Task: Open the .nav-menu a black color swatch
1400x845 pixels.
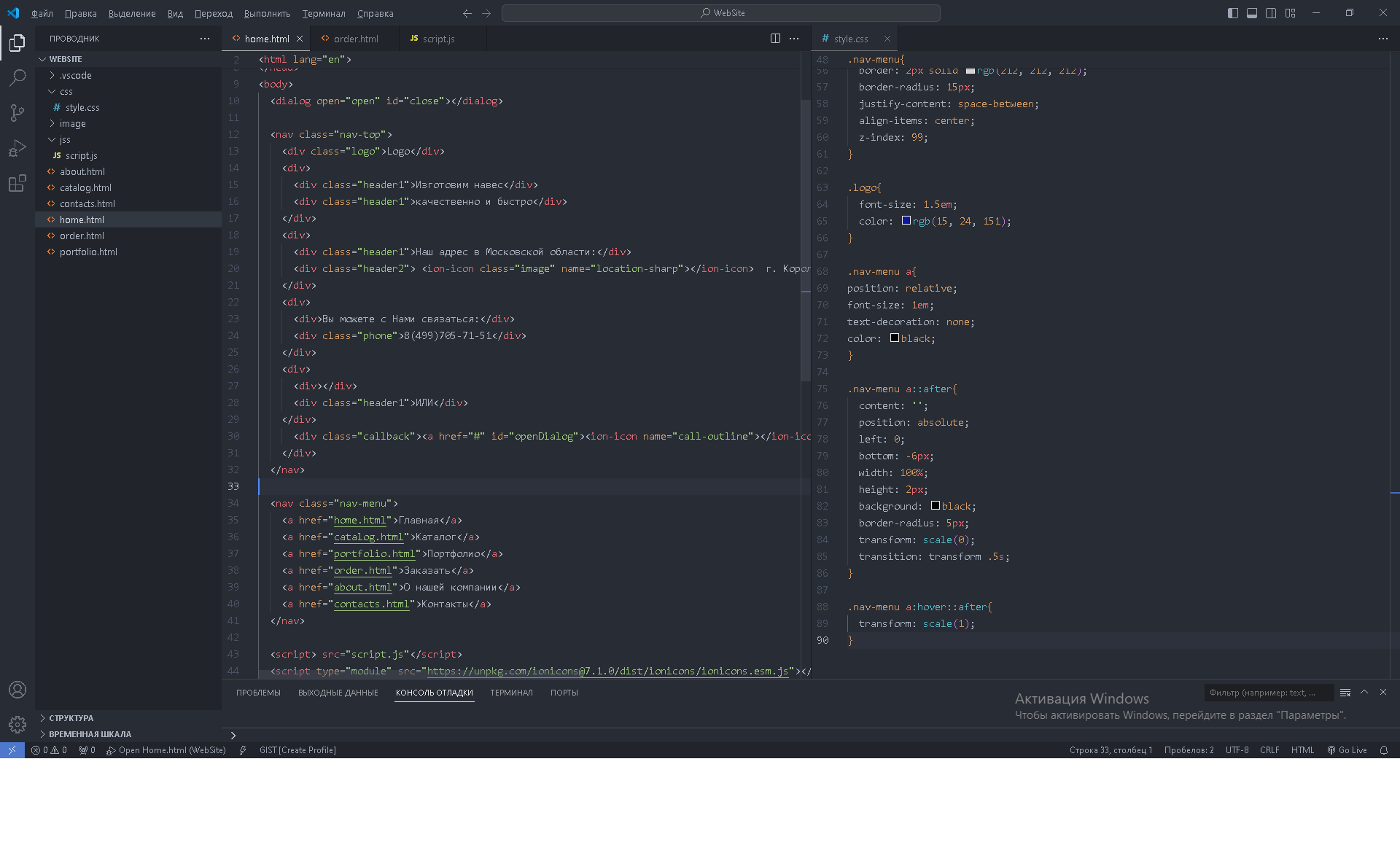Action: (895, 338)
